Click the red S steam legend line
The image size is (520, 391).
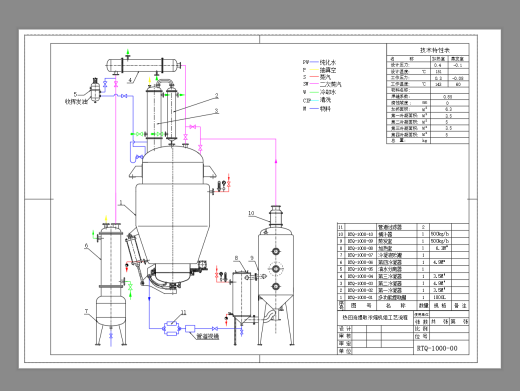point(314,77)
